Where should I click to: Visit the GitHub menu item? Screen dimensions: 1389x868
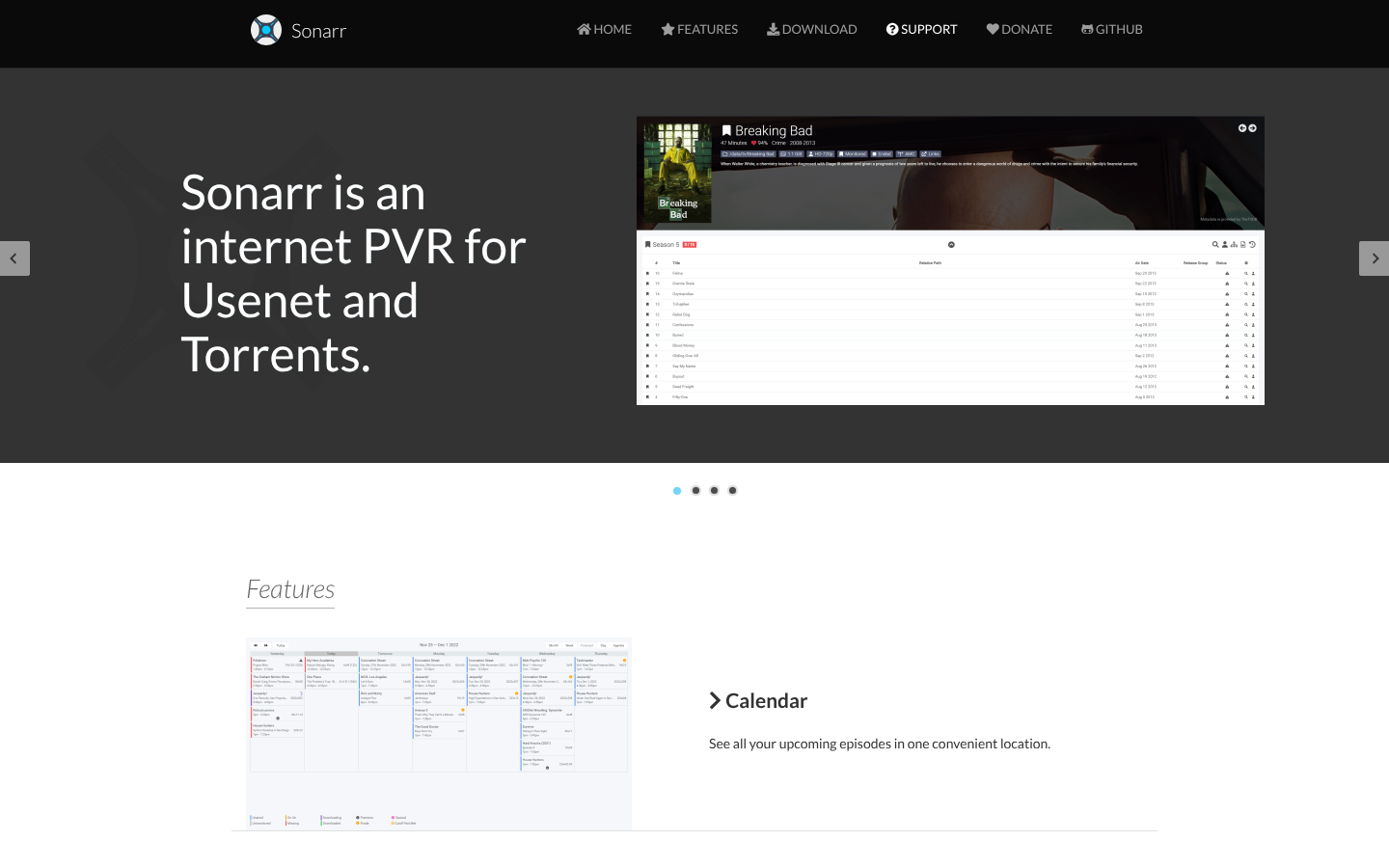(1112, 29)
